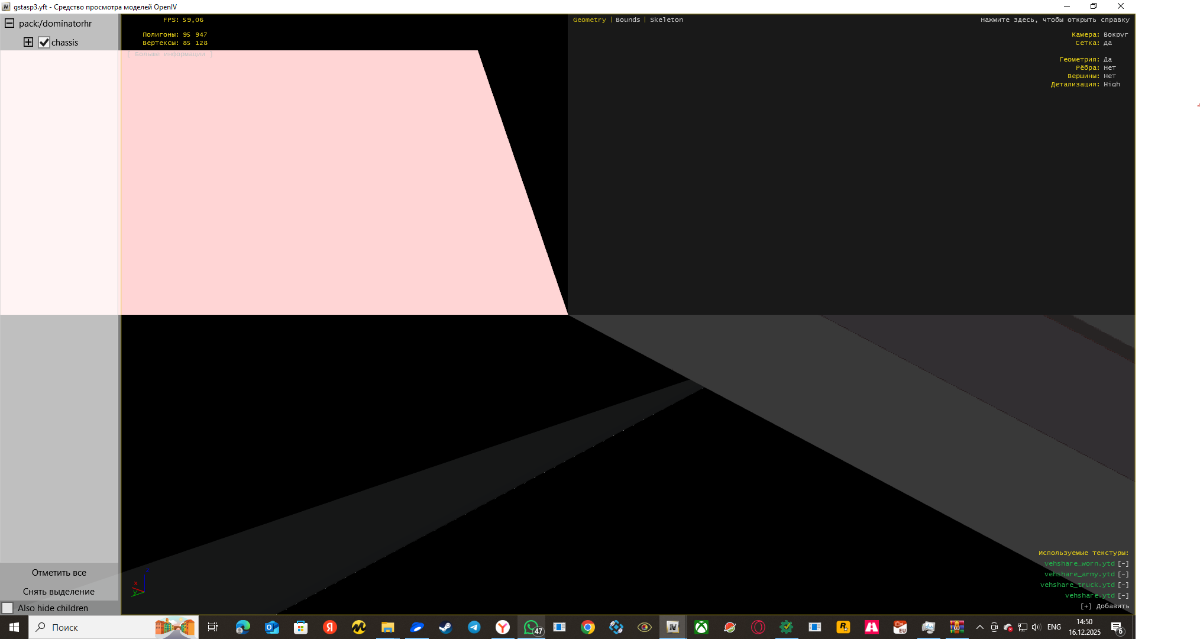This screenshot has height=639, width=1200.
Task: Switch to the bounds tab
Action: [628, 20]
